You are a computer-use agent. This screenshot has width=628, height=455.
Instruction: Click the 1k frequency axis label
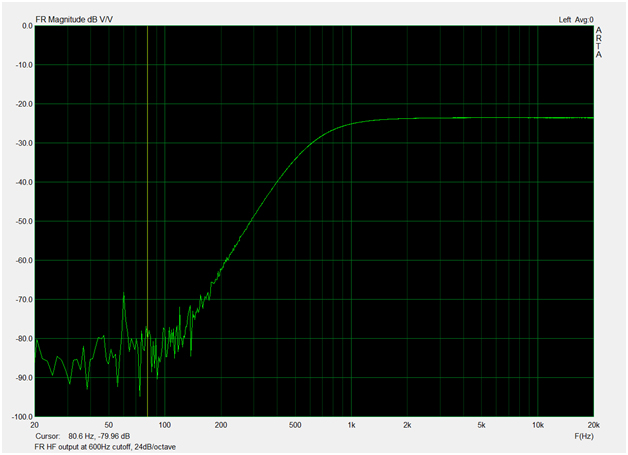351,425
